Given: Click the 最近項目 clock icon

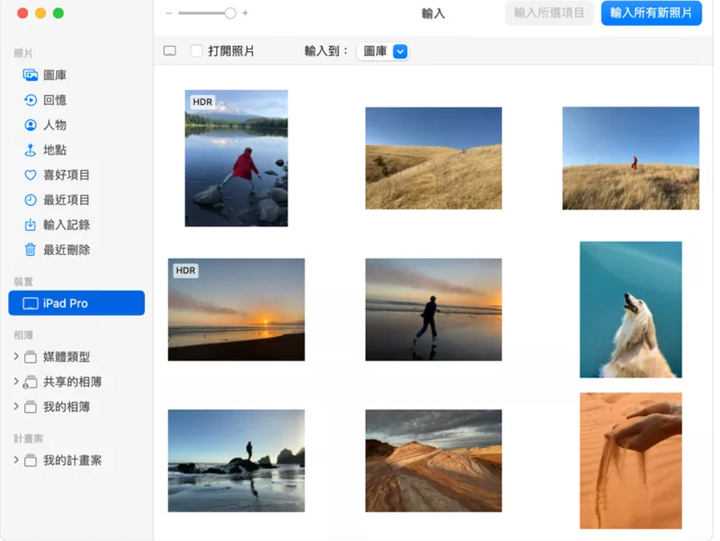Looking at the screenshot, I should (30, 200).
